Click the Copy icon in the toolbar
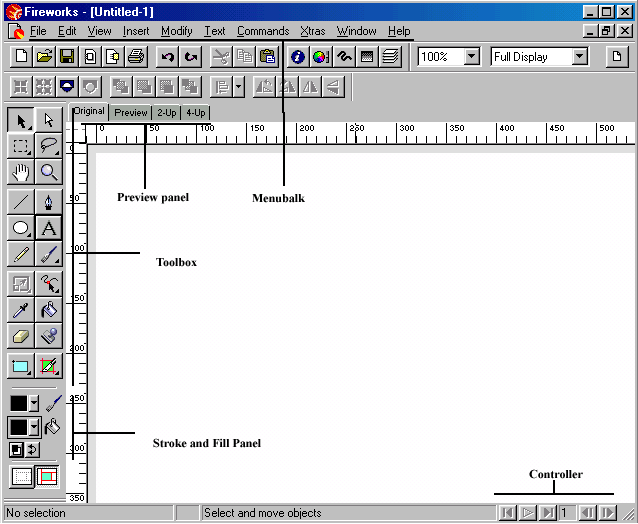 pyautogui.click(x=244, y=57)
